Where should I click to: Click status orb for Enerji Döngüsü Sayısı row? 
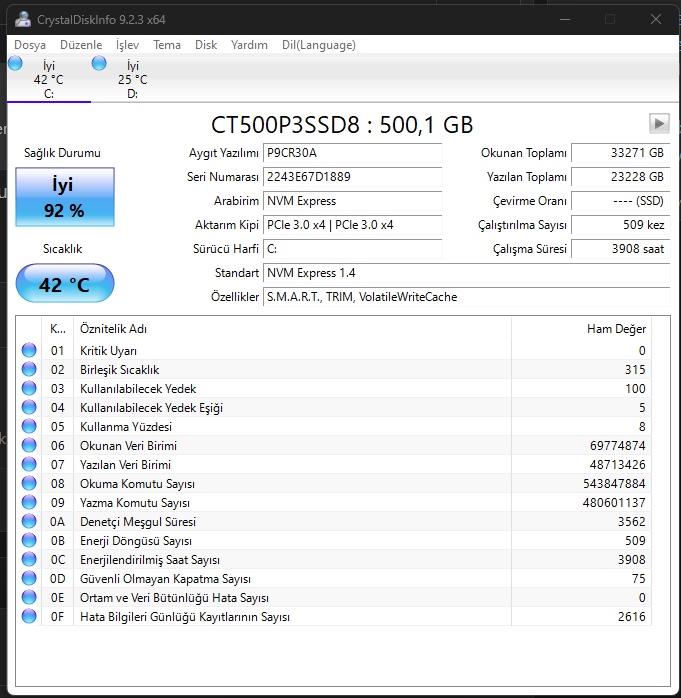29,540
